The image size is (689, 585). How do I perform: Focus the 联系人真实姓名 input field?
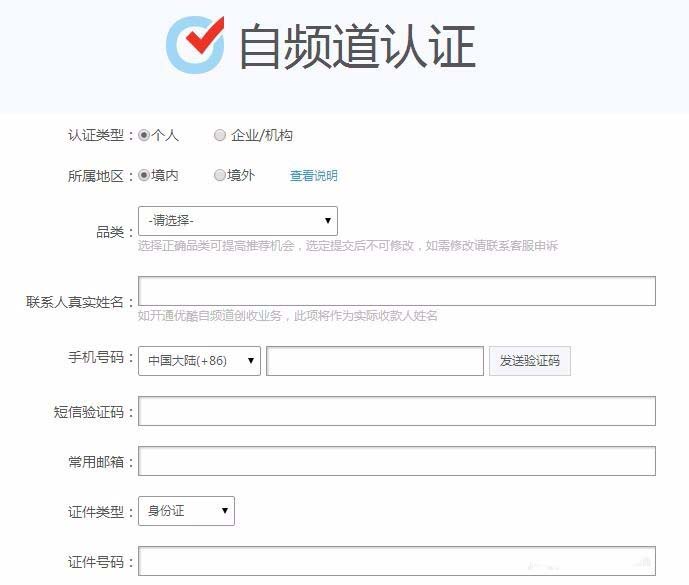click(397, 291)
